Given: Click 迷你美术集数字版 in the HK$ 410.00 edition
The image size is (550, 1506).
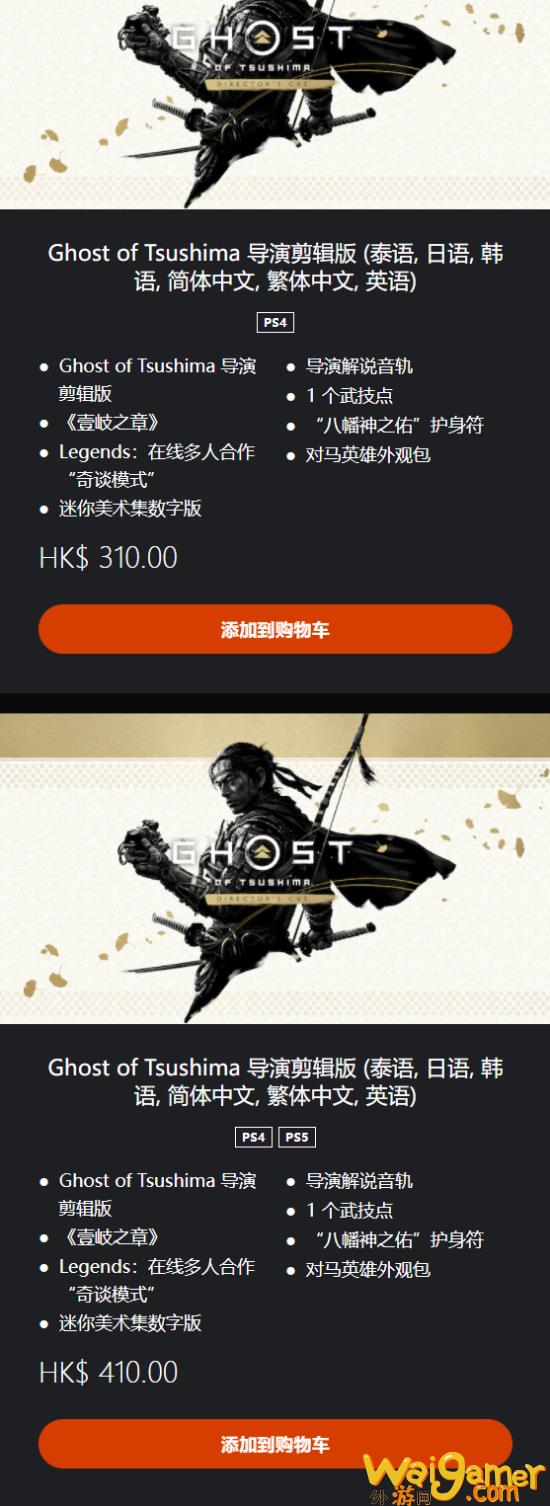Looking at the screenshot, I should pos(130,1322).
